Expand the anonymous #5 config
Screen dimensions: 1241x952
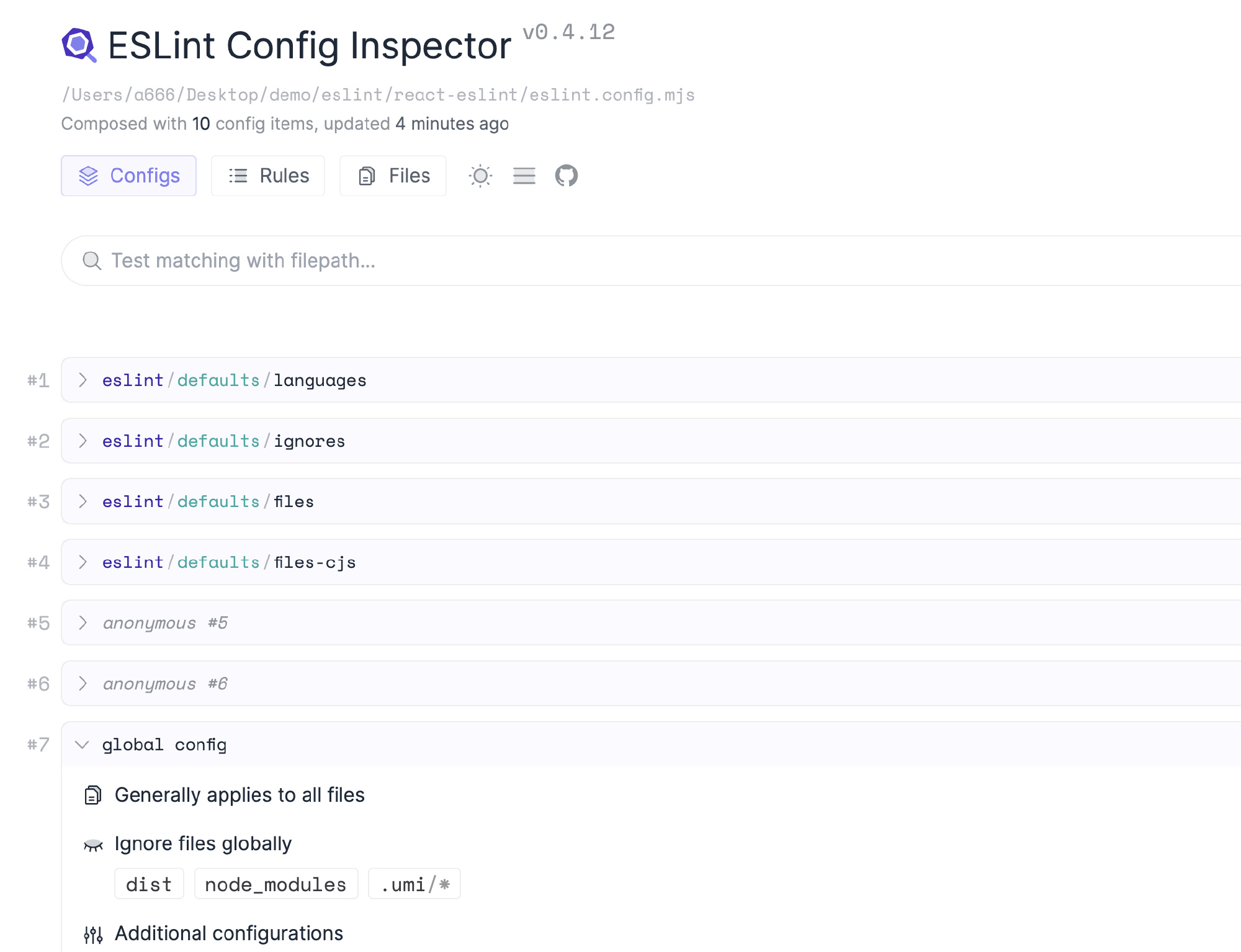(x=652, y=622)
